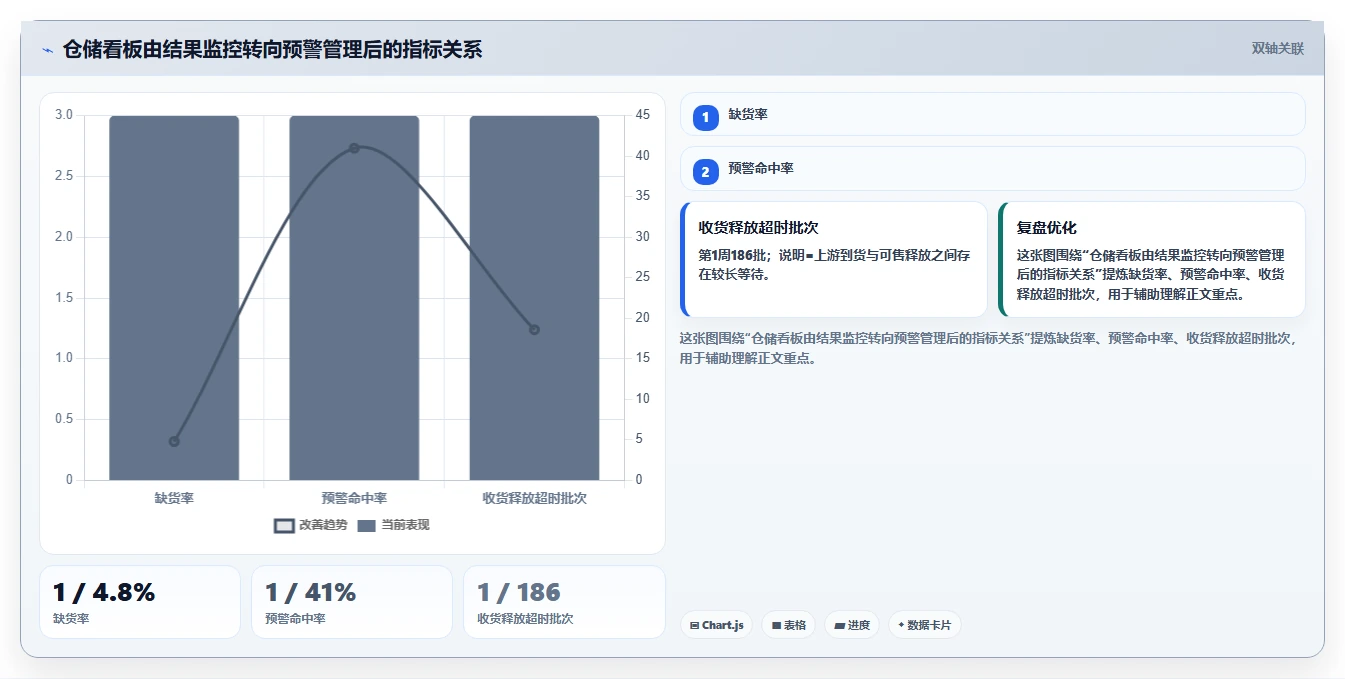Open the Chart.js tag
Image resolution: width=1345 pixels, height=679 pixels.
point(717,625)
